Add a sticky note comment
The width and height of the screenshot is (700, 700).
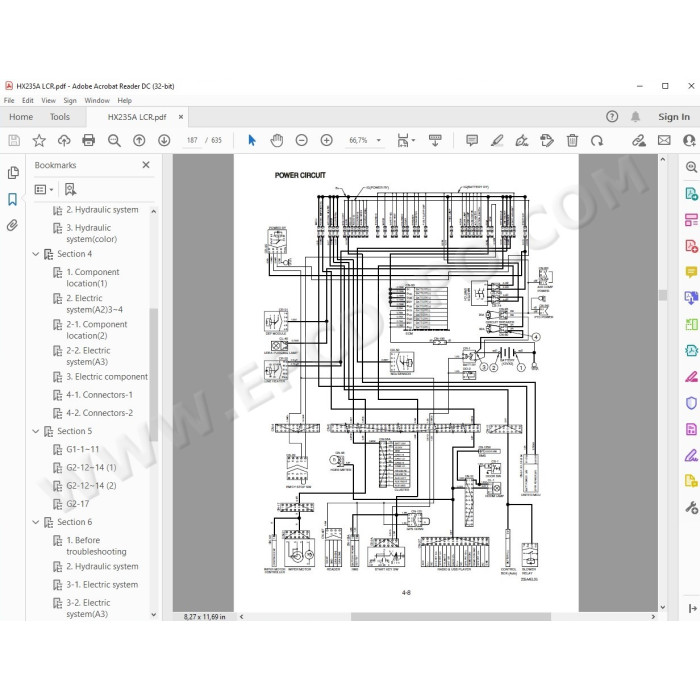(472, 141)
